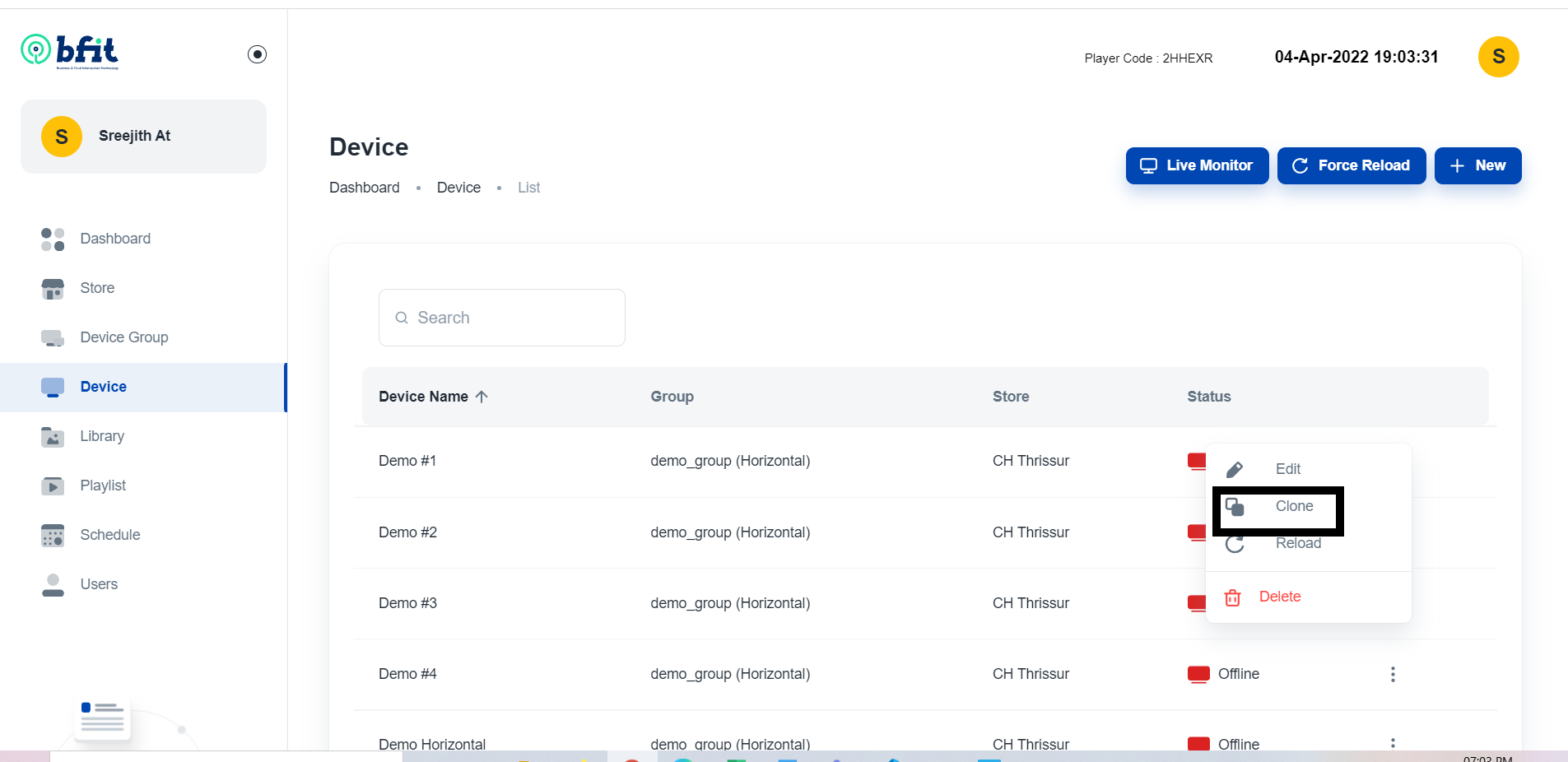Click CH Thrissur store for Demo #2

(x=1031, y=532)
